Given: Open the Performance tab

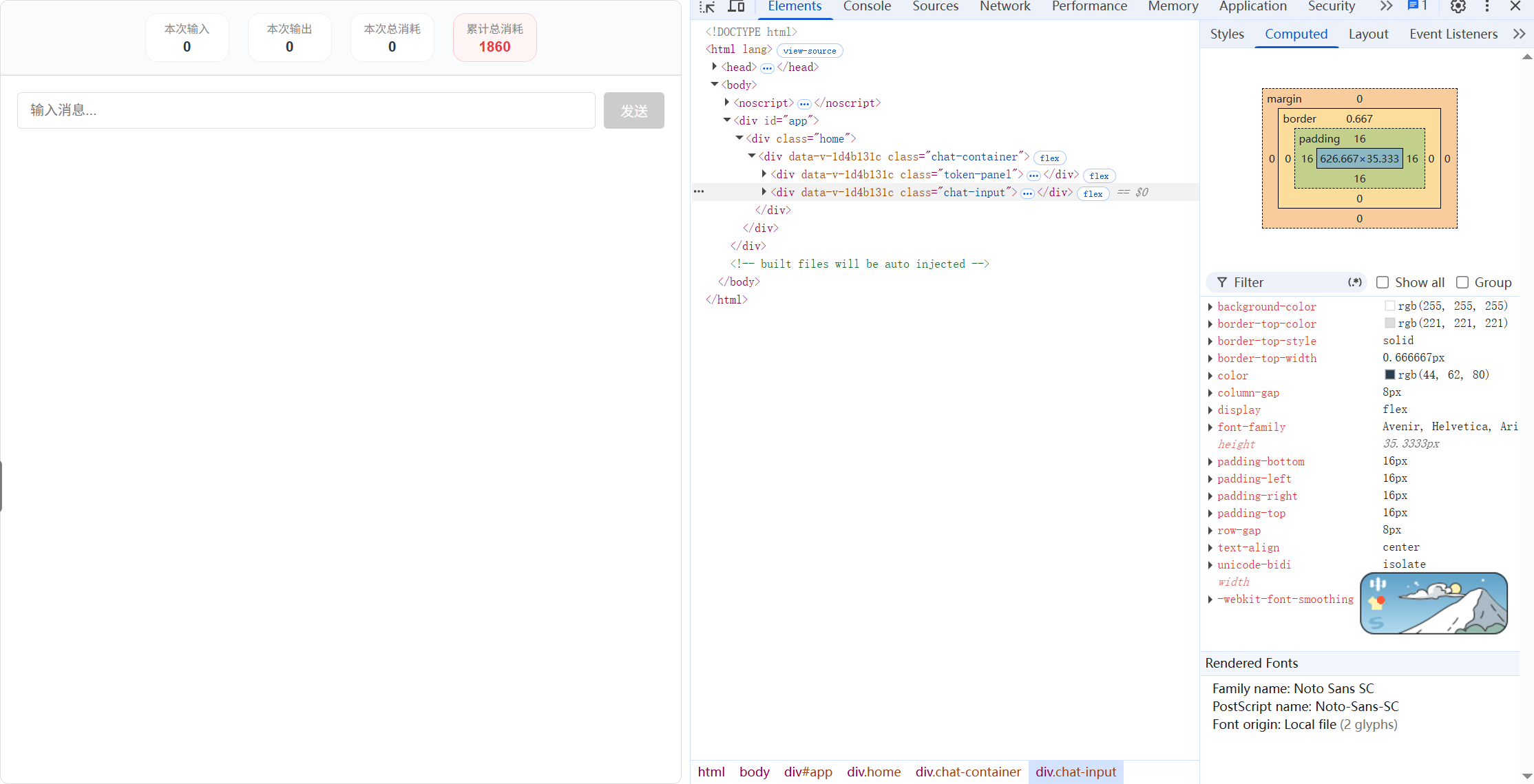Looking at the screenshot, I should click(1089, 7).
